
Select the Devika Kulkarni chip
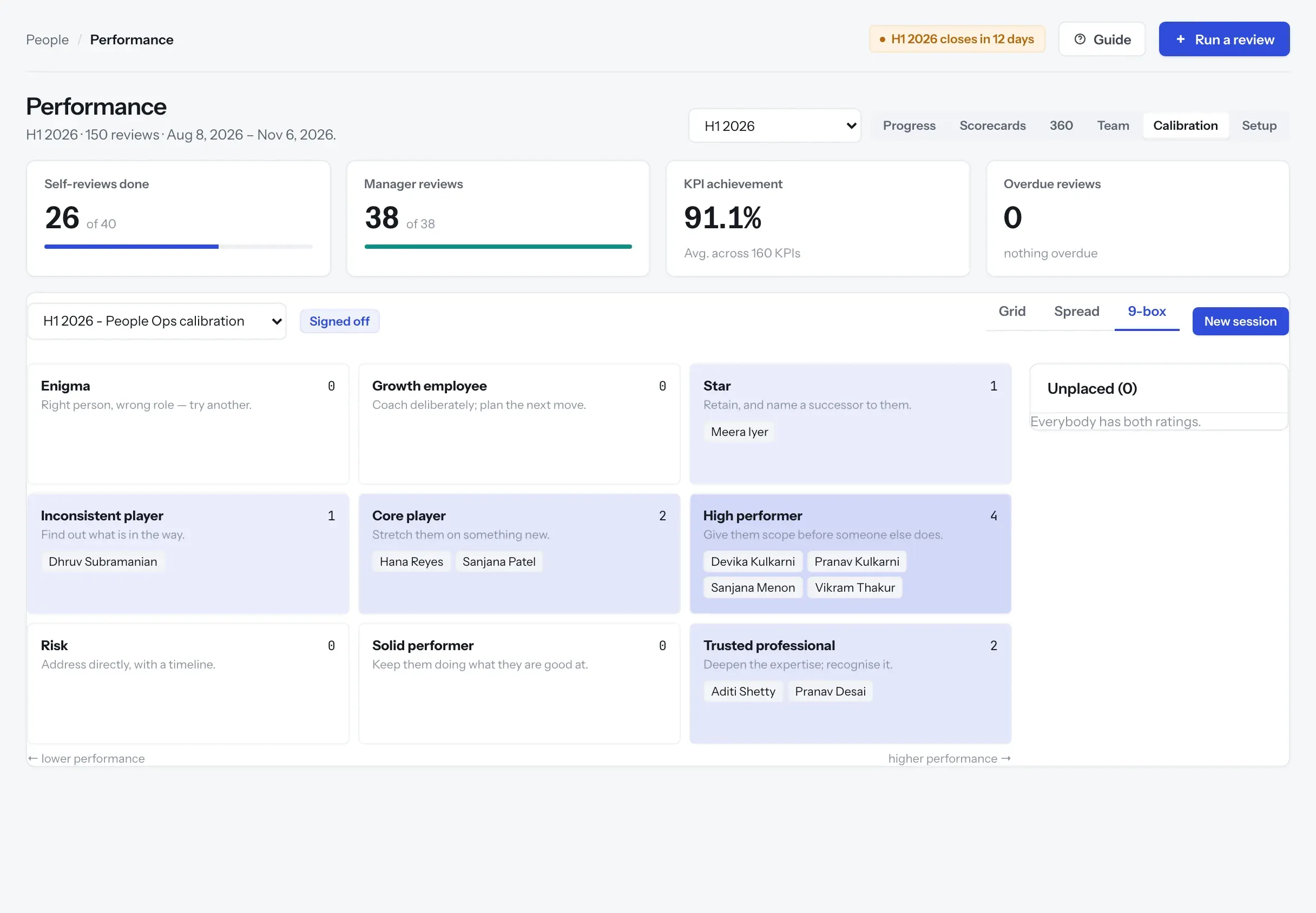pos(753,562)
